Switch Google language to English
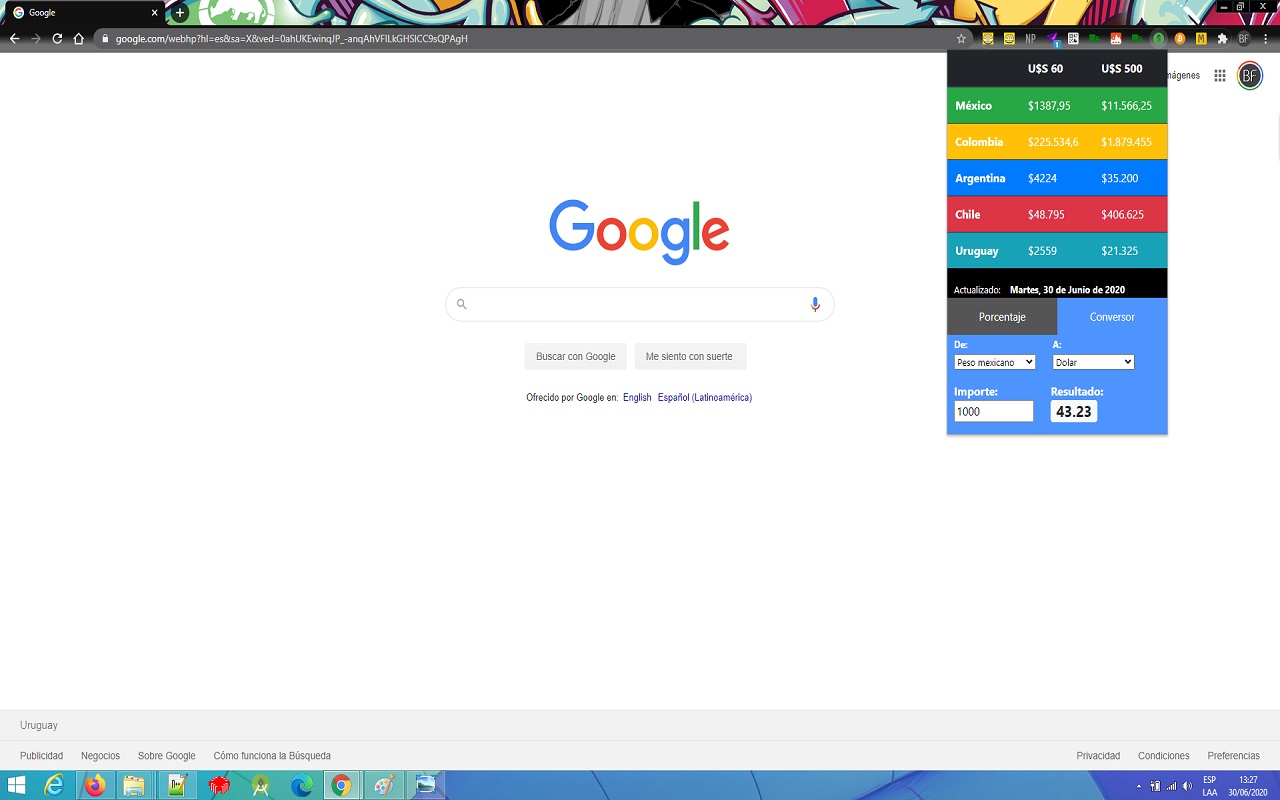This screenshot has width=1280, height=800. [637, 397]
